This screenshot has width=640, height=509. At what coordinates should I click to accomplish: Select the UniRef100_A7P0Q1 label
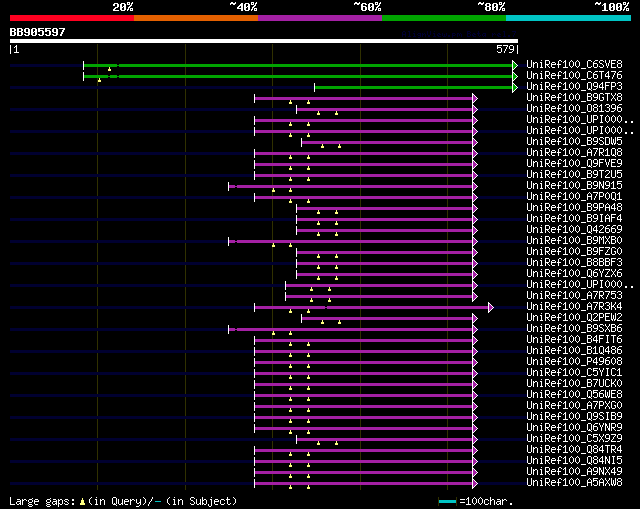tap(574, 197)
